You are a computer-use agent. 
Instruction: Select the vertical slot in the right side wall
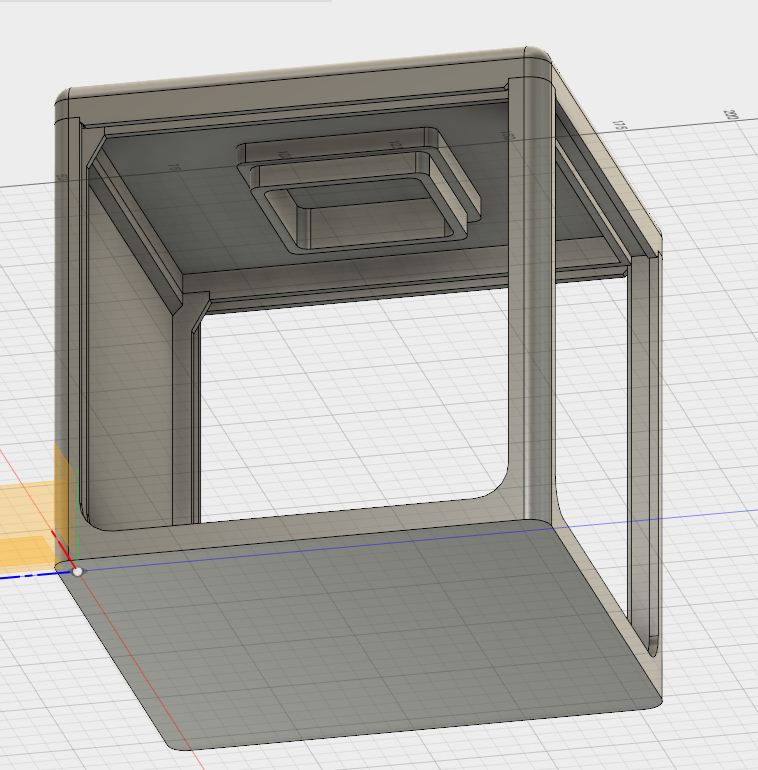(653, 452)
